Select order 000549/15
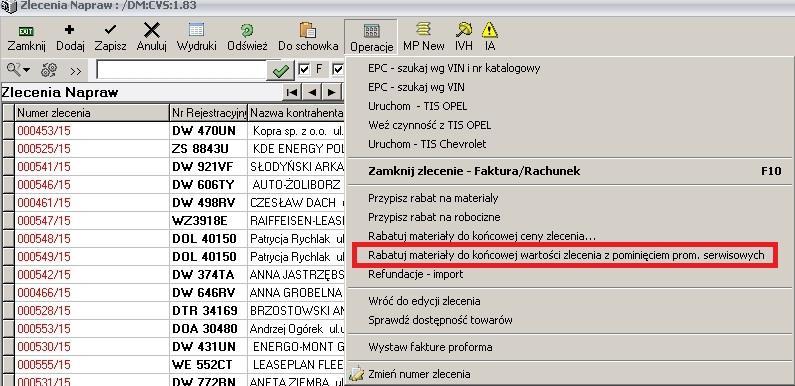Screen dimensions: 795x386 point(44,257)
